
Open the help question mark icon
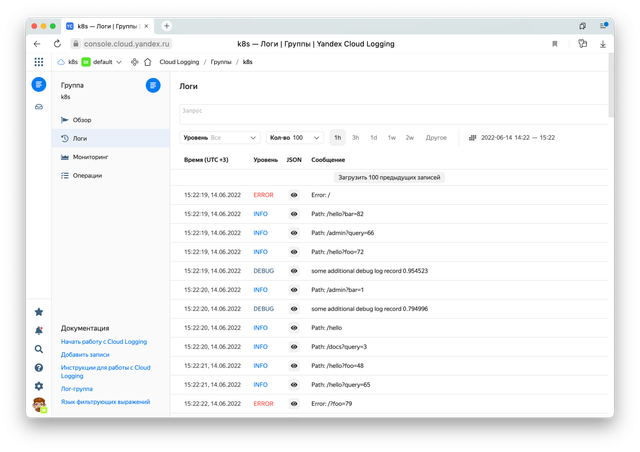pyautogui.click(x=39, y=367)
